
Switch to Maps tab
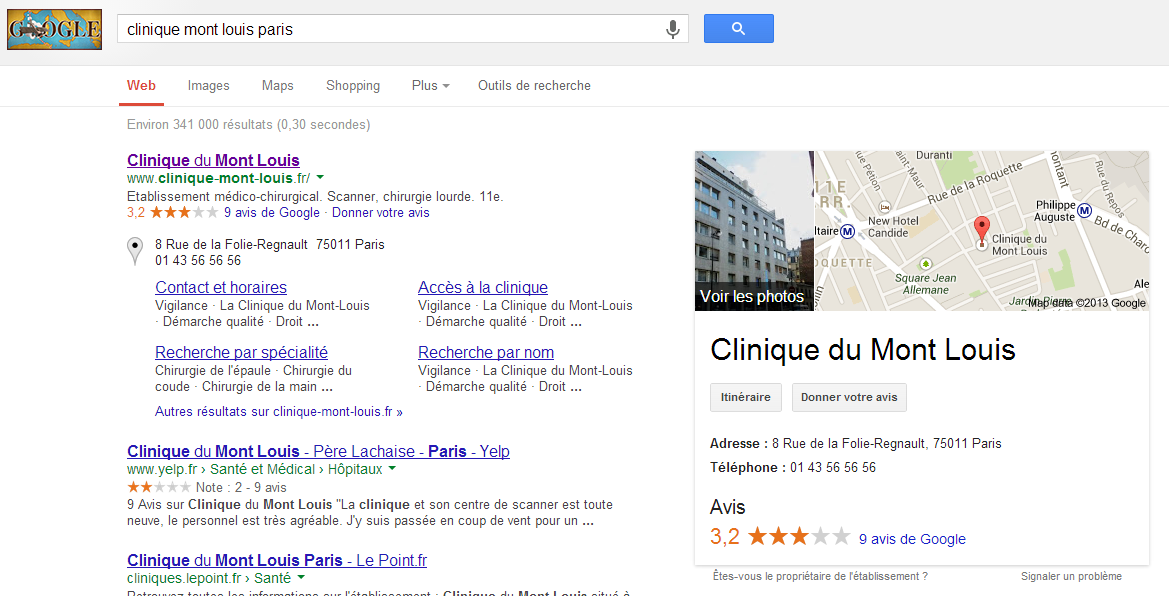click(x=277, y=86)
